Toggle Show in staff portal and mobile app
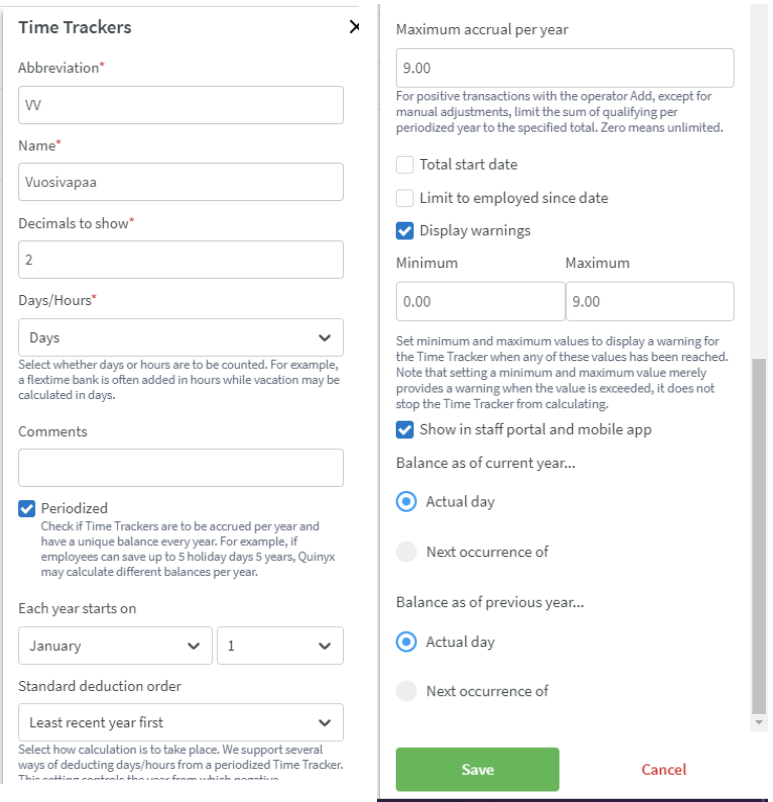Viewport: 773px width, 802px height. (x=405, y=430)
